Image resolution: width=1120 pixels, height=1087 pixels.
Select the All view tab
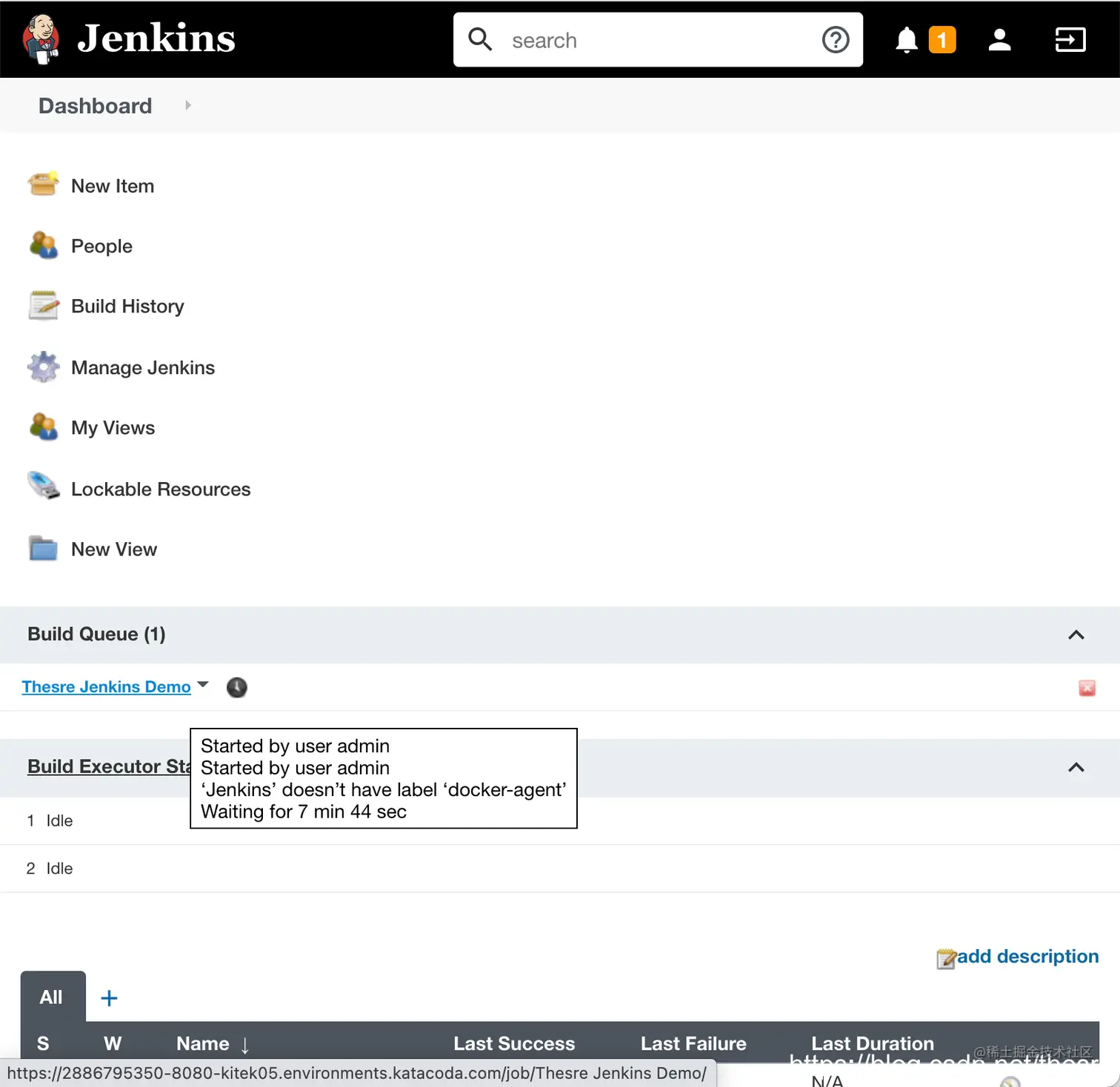pyautogui.click(x=53, y=997)
